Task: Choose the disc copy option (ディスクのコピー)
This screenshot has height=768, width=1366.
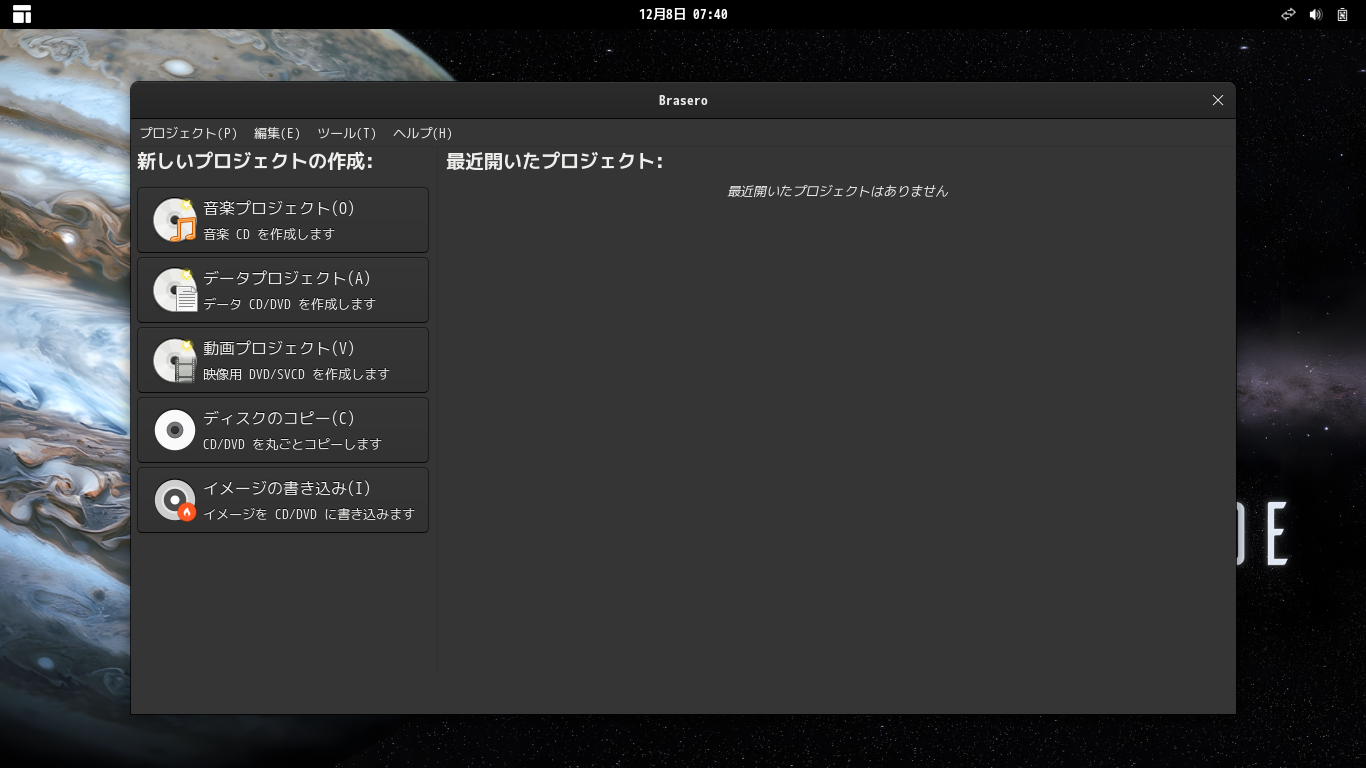Action: (283, 430)
